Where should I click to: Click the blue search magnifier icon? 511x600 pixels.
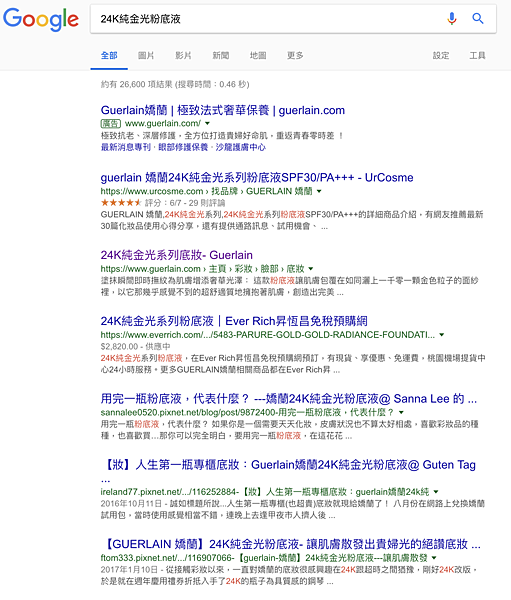[478, 18]
